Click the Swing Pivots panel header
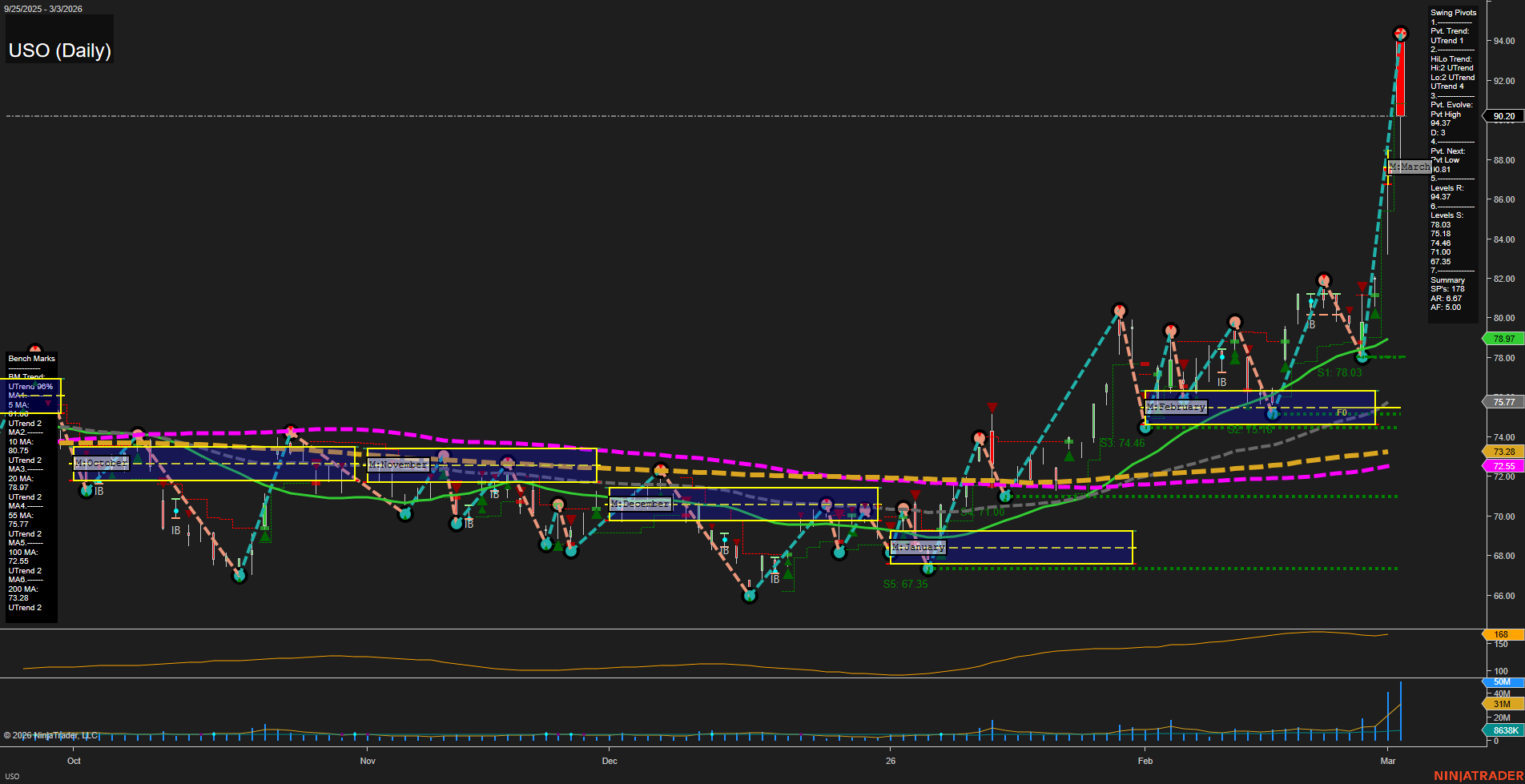The height and width of the screenshot is (784, 1525). tap(1452, 12)
